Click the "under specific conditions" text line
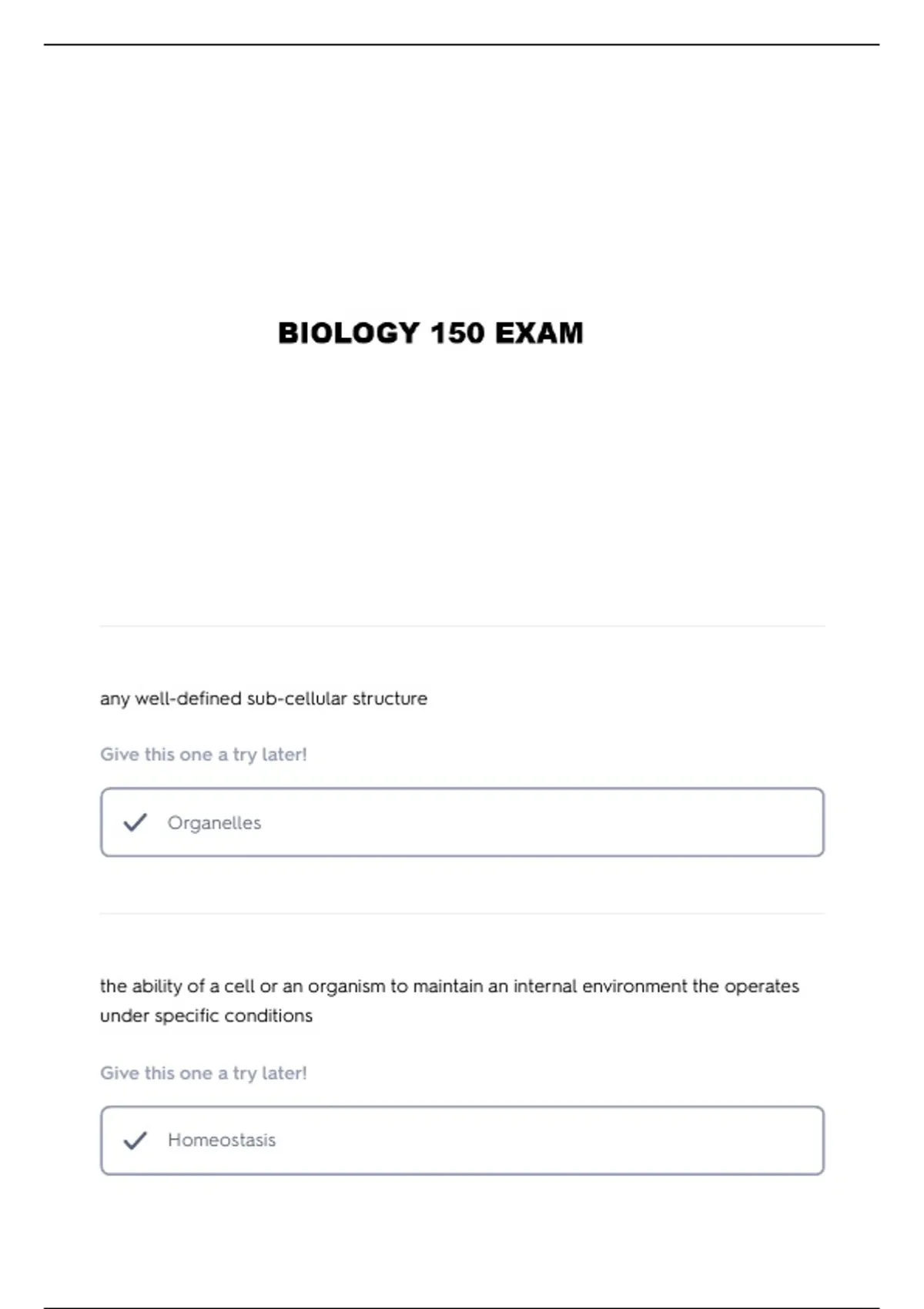924x1309 pixels. pyautogui.click(x=206, y=1016)
